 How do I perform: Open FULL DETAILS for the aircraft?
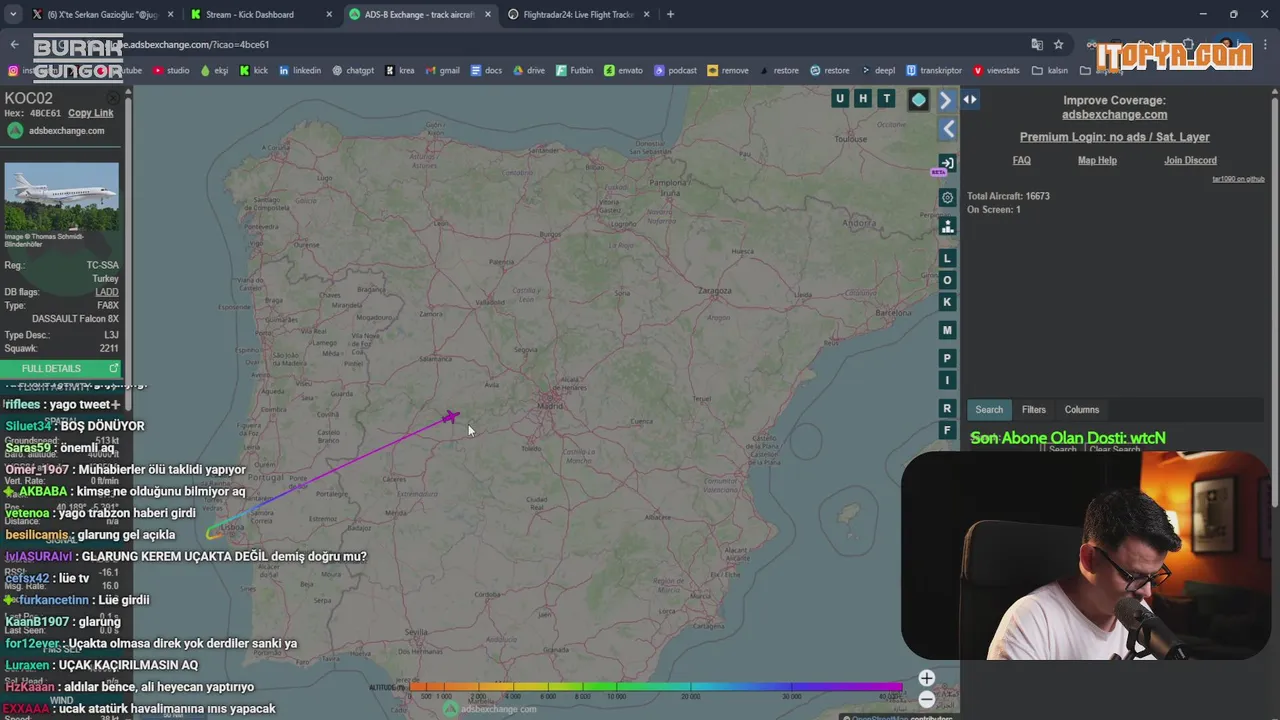[x=61, y=369]
